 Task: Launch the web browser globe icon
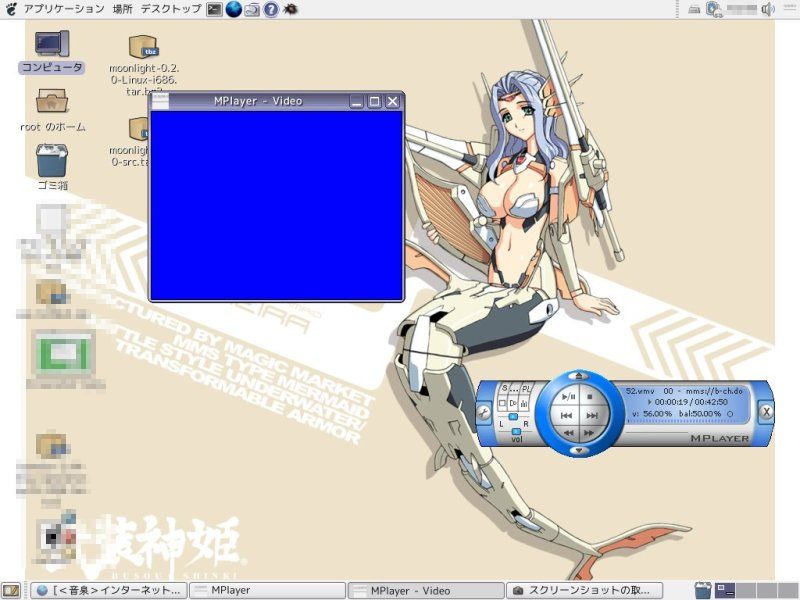(234, 9)
